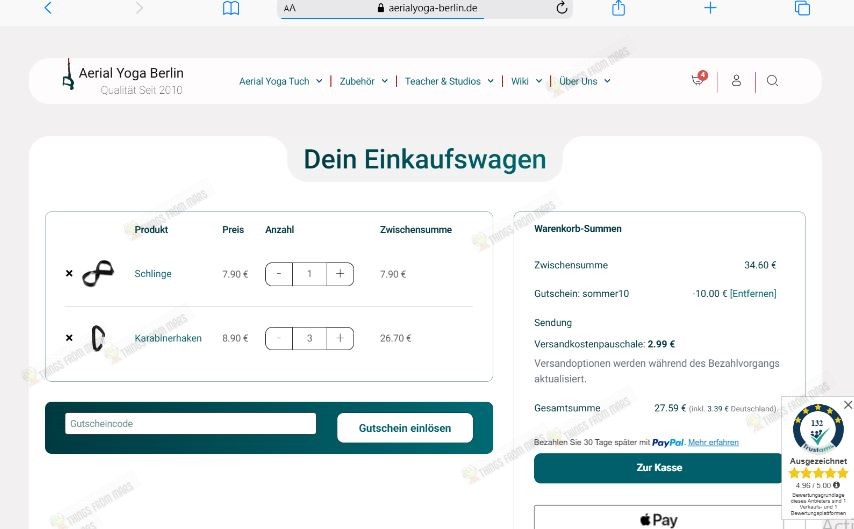
Task: Remove the sommer10 coupon via Entfernen
Action: (753, 294)
